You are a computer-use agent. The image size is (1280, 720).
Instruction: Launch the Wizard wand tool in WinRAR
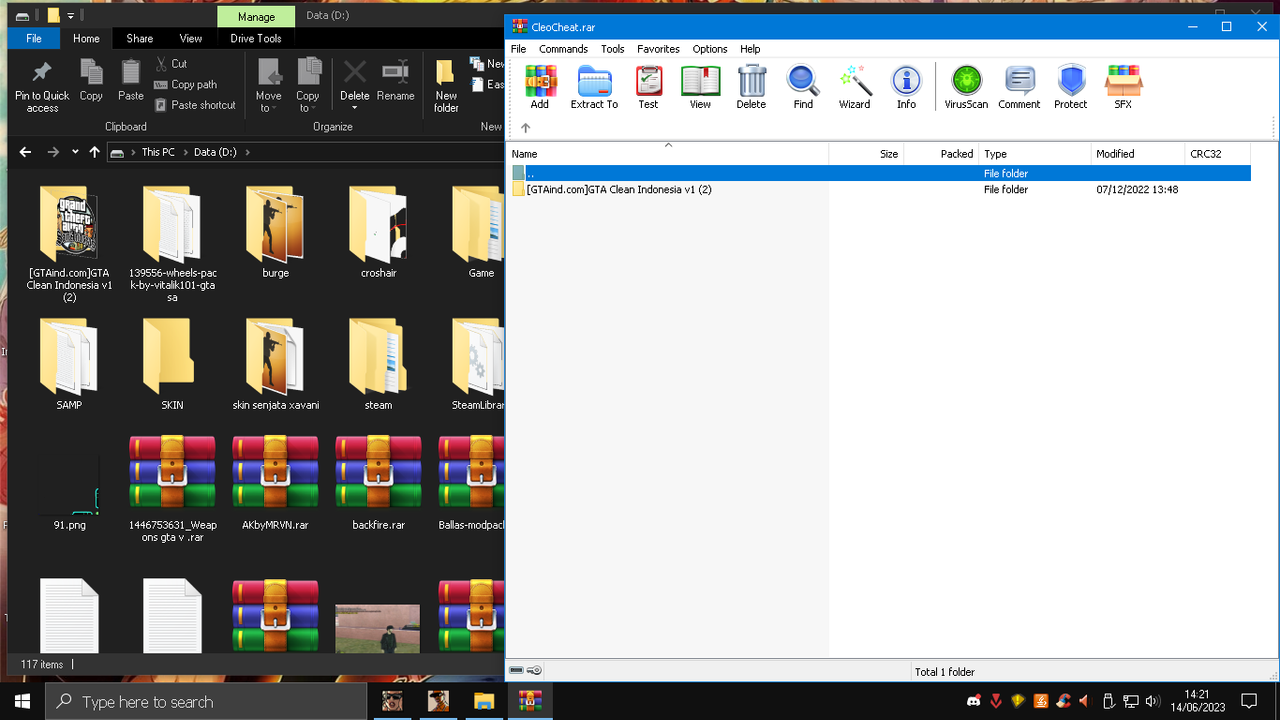(855, 87)
